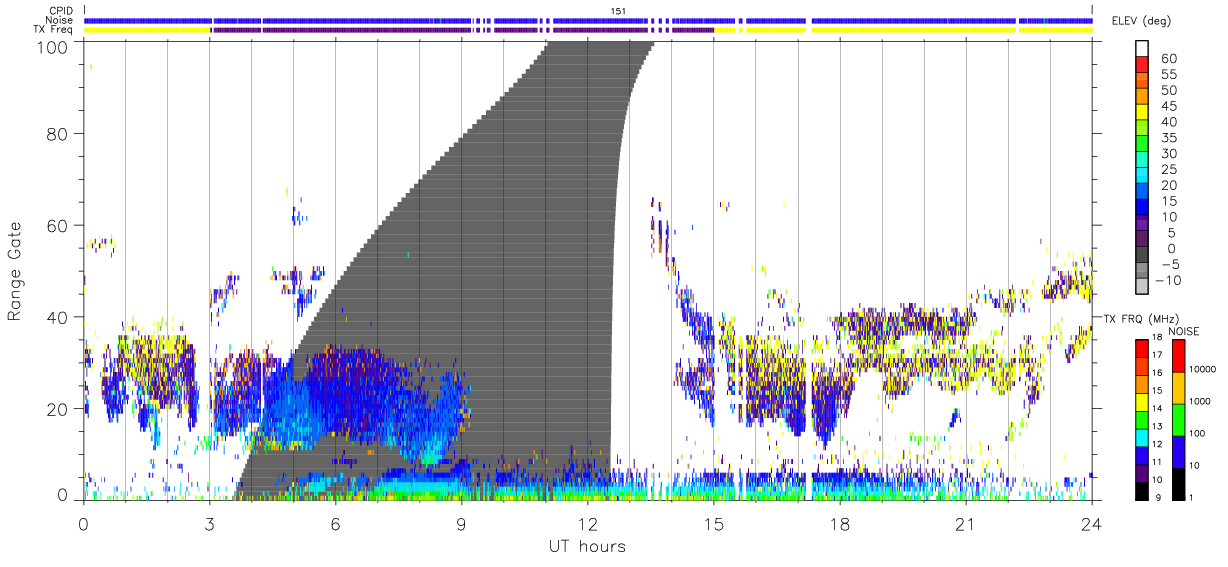Click the blue segment of the NOISE colorbar
1228x567 pixels.
1178,451
